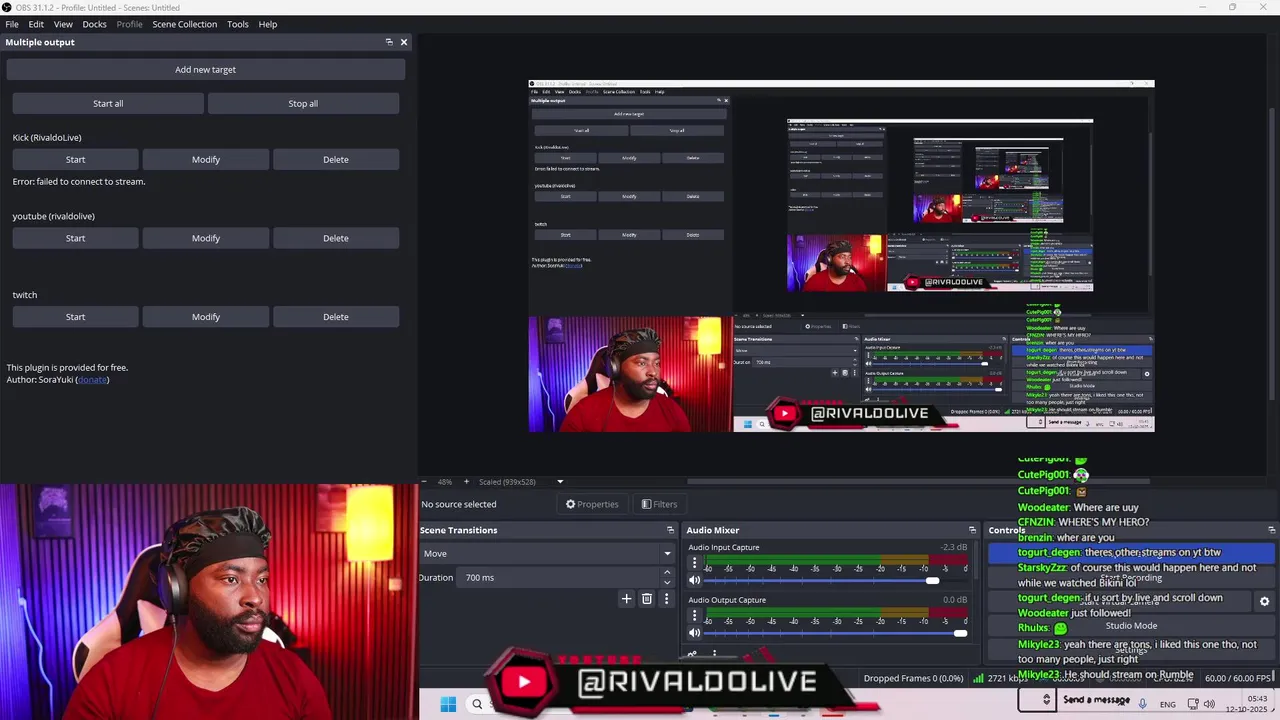The width and height of the screenshot is (1280, 720).
Task: Open the Docks menu
Action: (x=94, y=24)
